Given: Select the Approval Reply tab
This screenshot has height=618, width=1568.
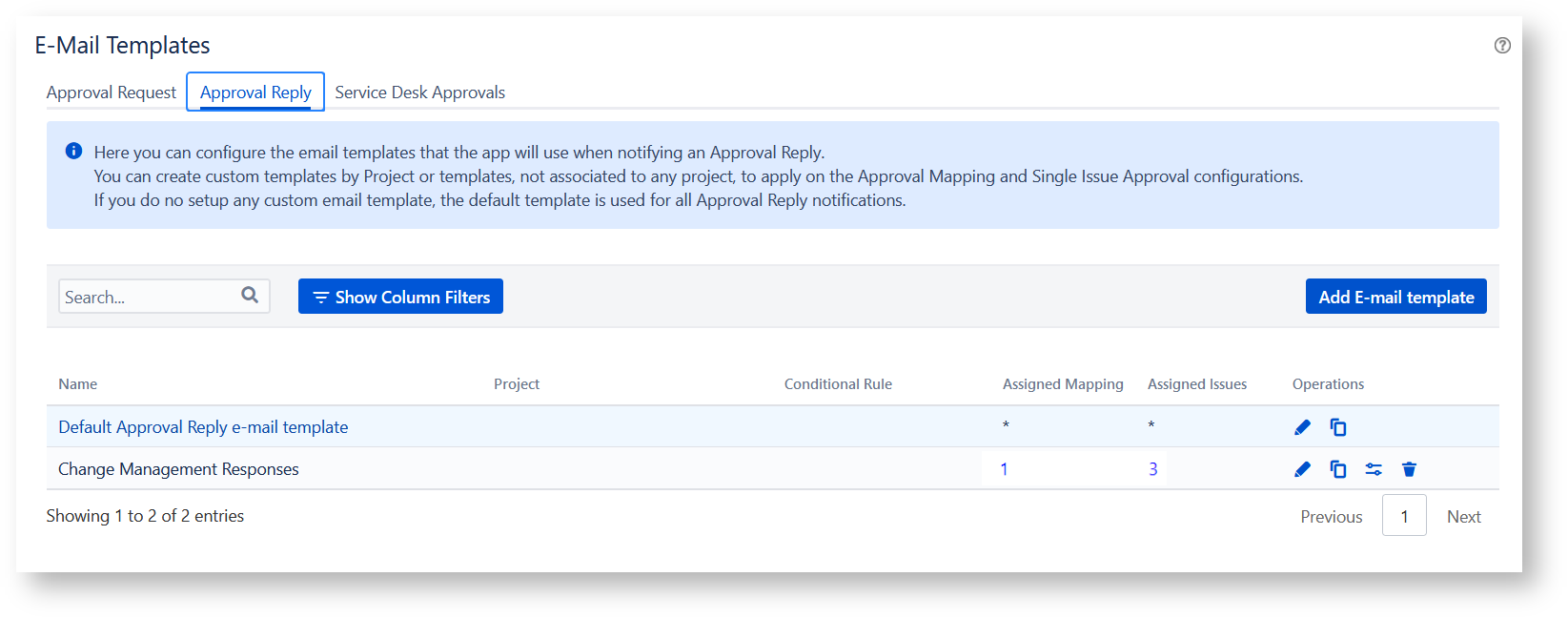Looking at the screenshot, I should pyautogui.click(x=255, y=93).
